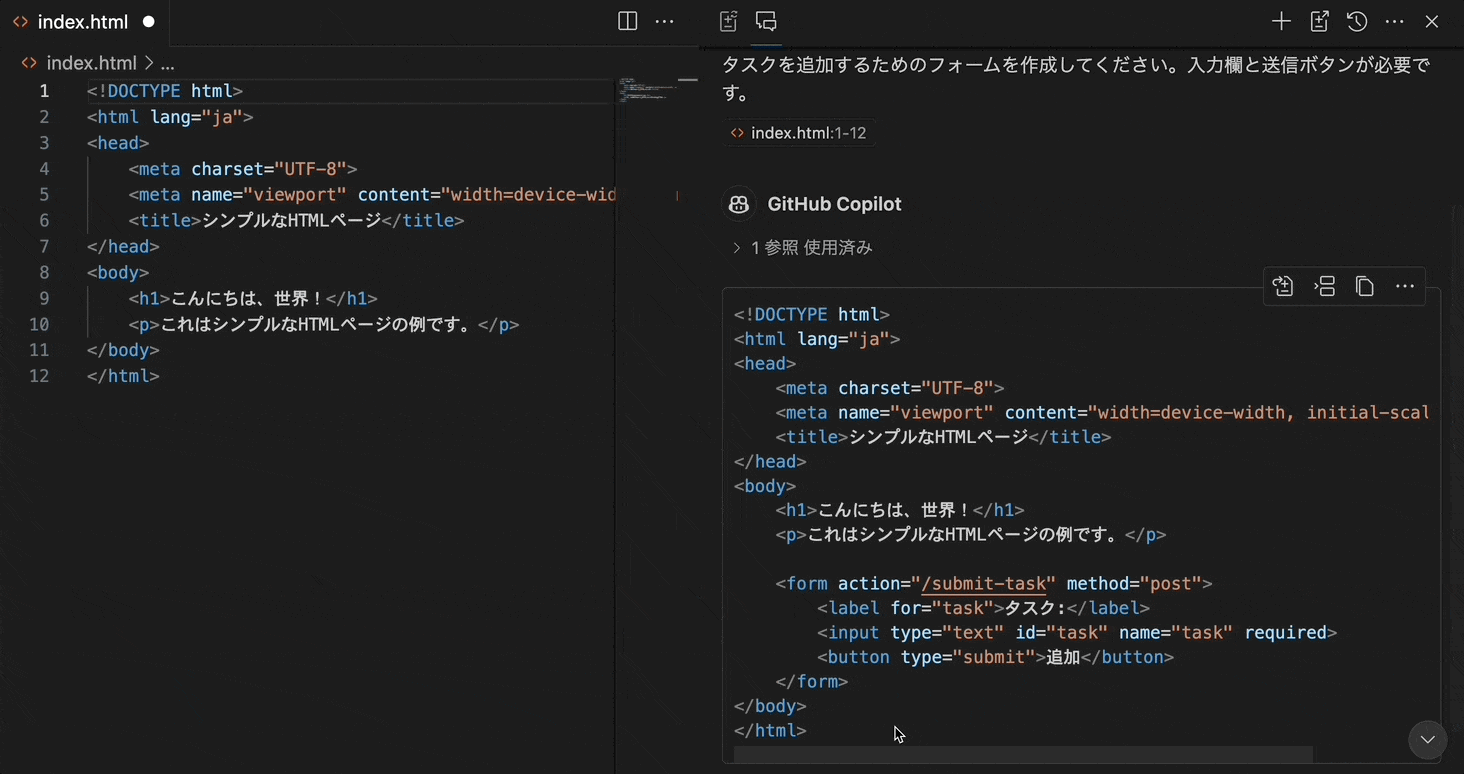Click <body> tag in chat code block

point(765,486)
